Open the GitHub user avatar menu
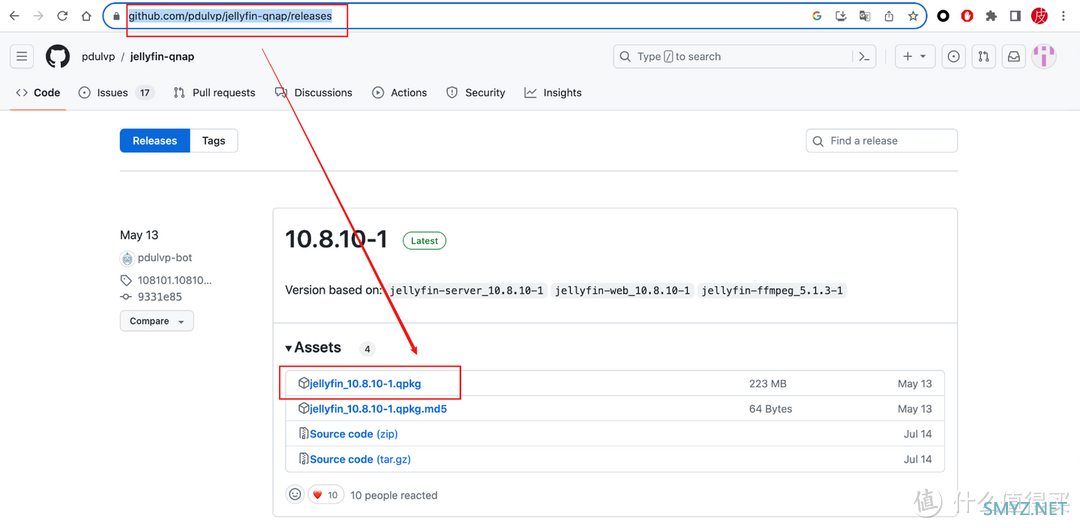1080x528 pixels. [1043, 56]
